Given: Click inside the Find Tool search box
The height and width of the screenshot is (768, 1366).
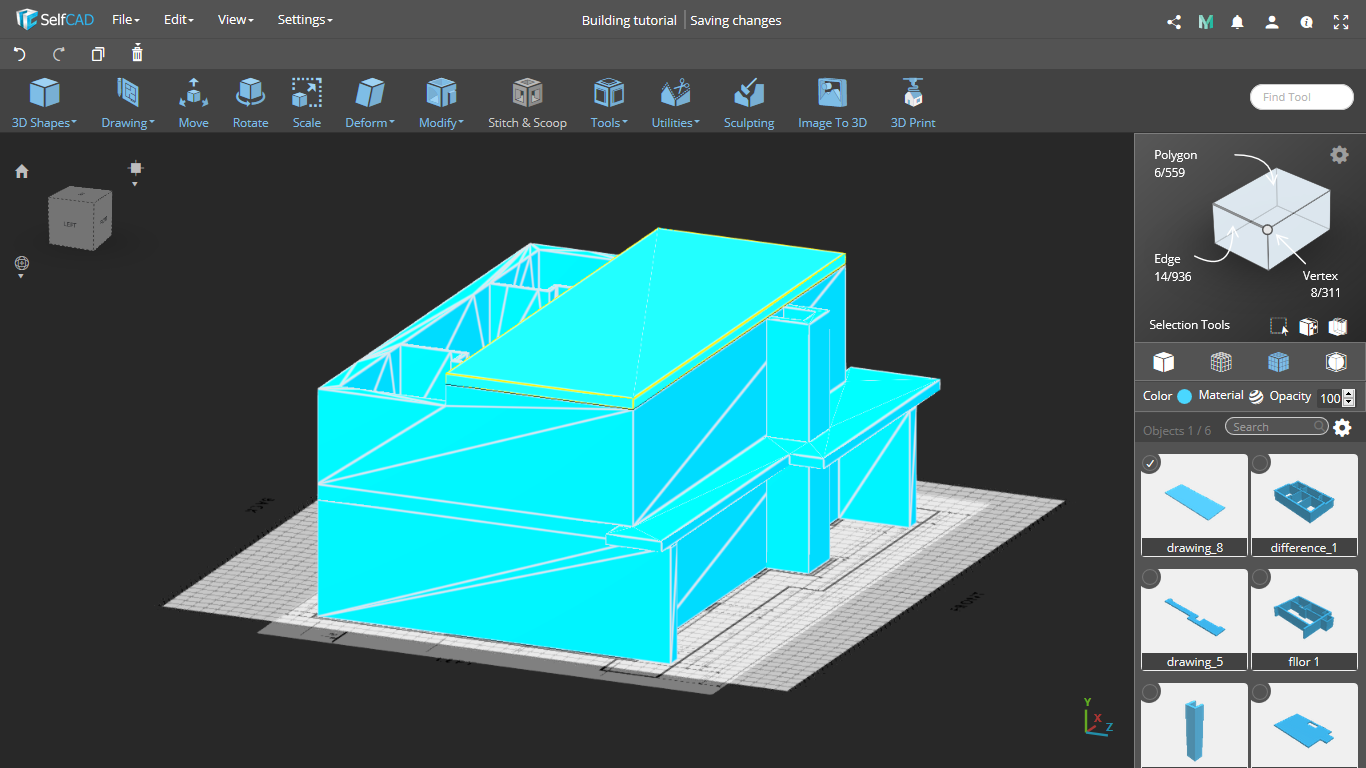Looking at the screenshot, I should point(1302,97).
